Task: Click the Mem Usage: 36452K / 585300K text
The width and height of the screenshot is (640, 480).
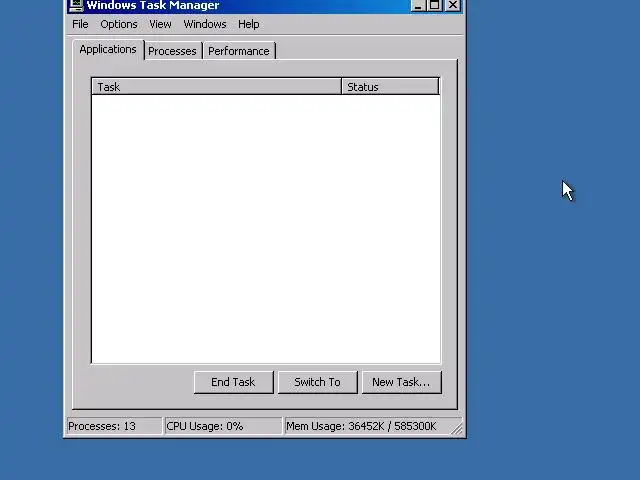Action: pyautogui.click(x=361, y=426)
